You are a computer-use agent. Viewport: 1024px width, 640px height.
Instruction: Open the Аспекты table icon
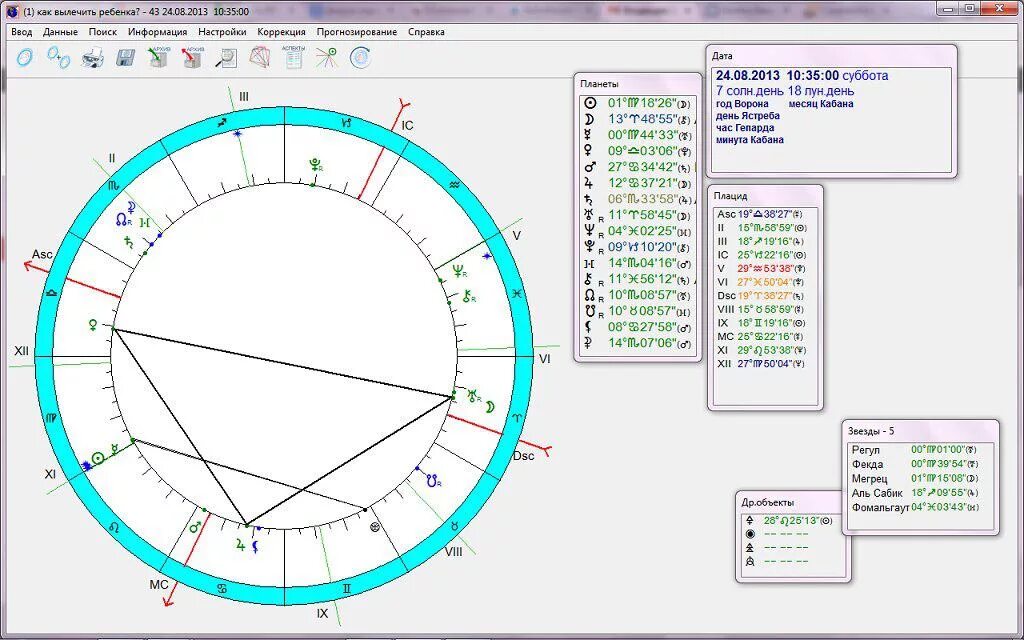point(293,57)
